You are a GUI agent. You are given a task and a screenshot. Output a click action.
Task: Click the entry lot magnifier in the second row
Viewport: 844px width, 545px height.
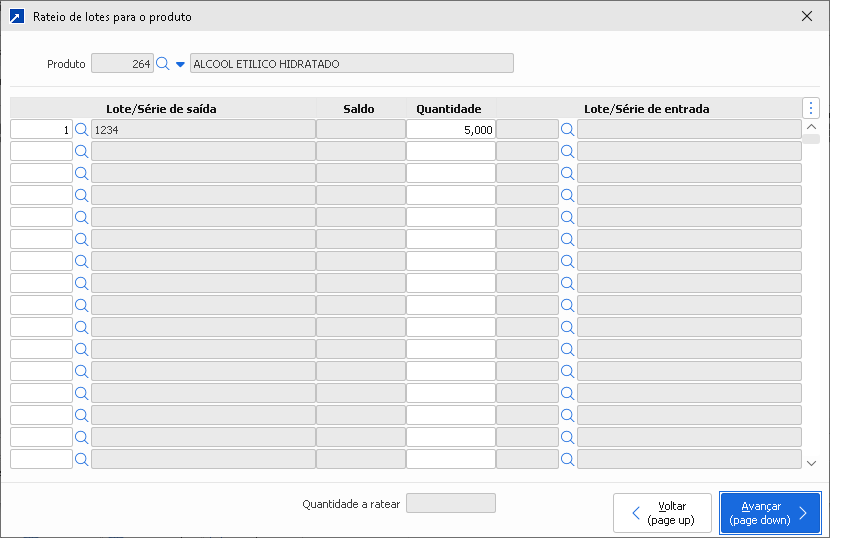(x=567, y=151)
